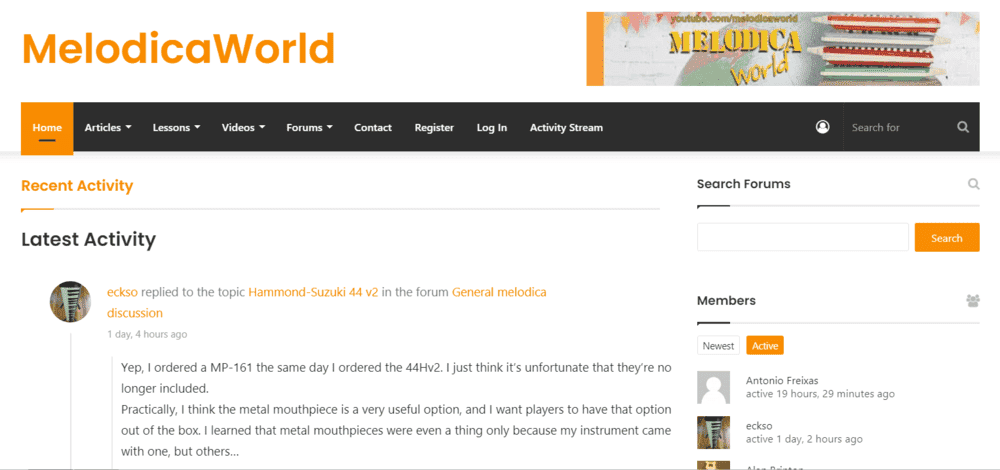
Task: Open Antonio Freixas's member avatar
Action: coord(714,387)
